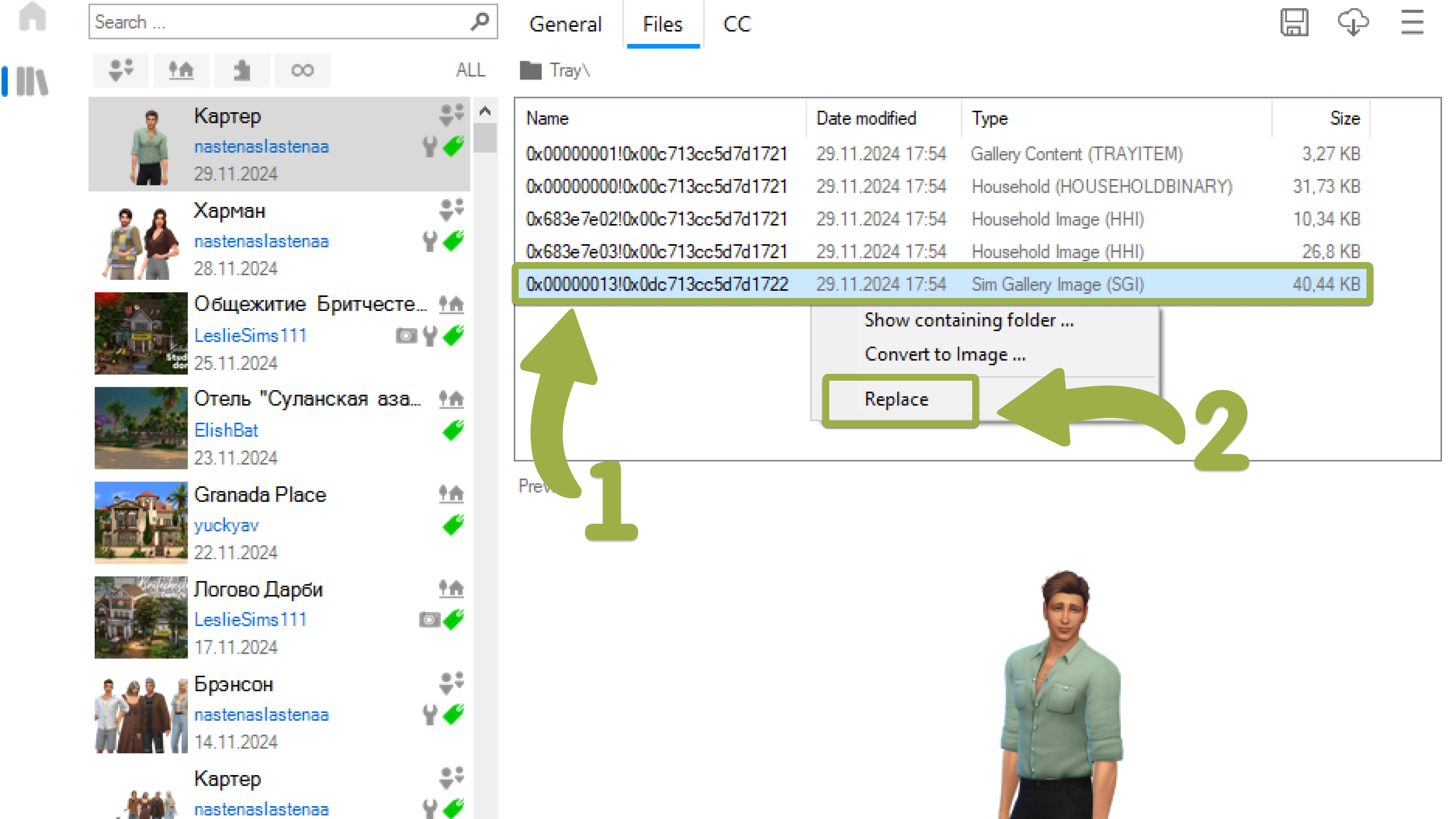The height and width of the screenshot is (819, 1456).
Task: Filter list by rooms icon
Action: tap(242, 70)
